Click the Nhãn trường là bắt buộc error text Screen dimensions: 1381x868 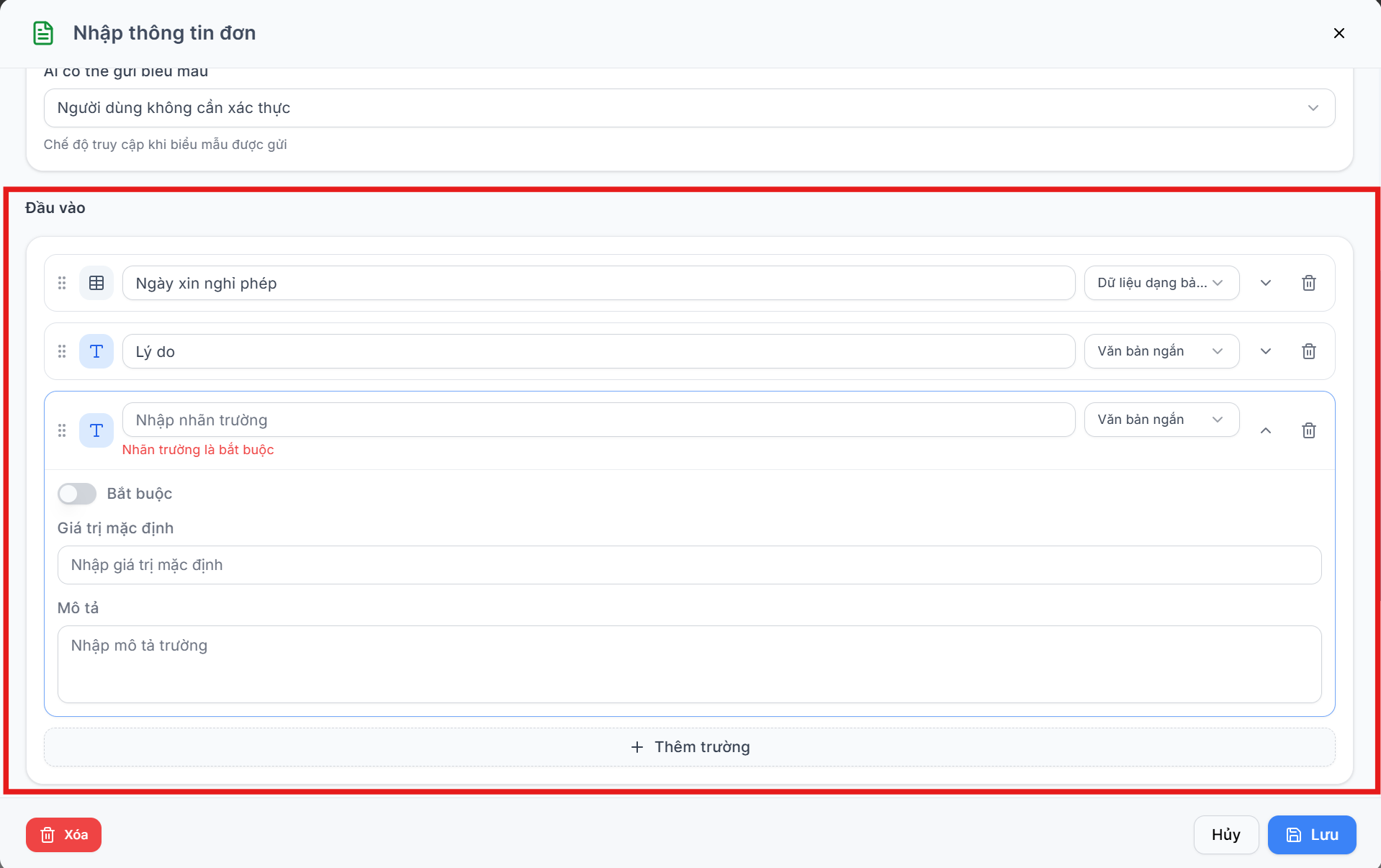pyautogui.click(x=198, y=450)
